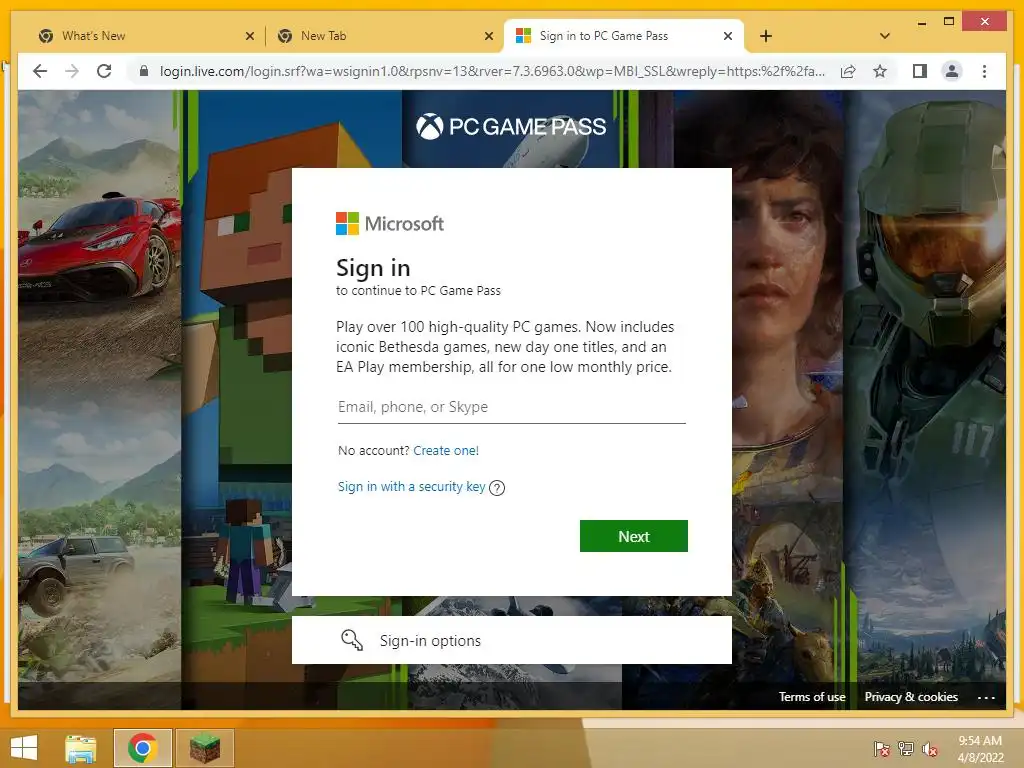1024x768 pixels.
Task: Reload the current page
Action: [x=104, y=71]
